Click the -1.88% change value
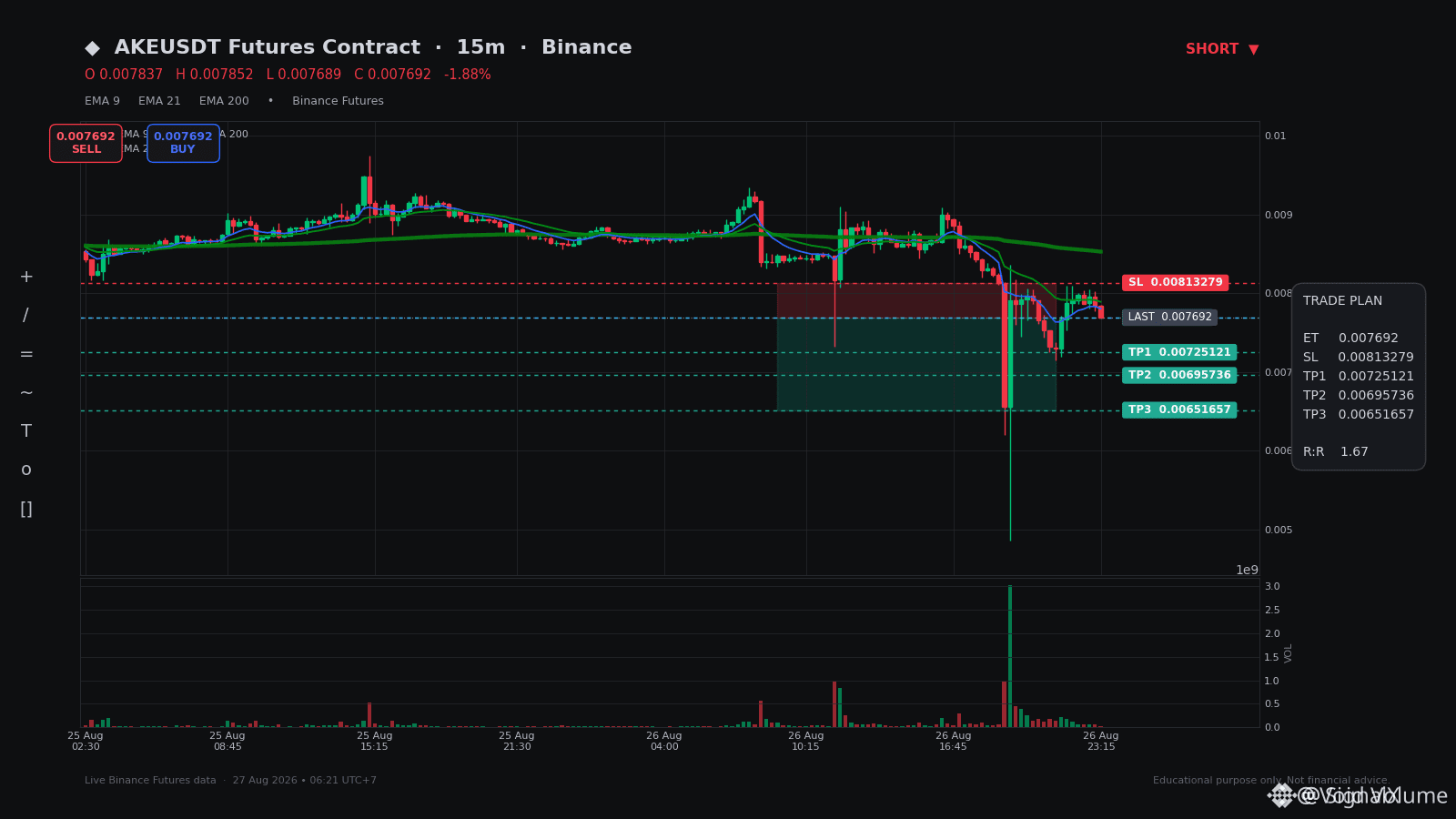The width and height of the screenshot is (1456, 819). point(468,75)
